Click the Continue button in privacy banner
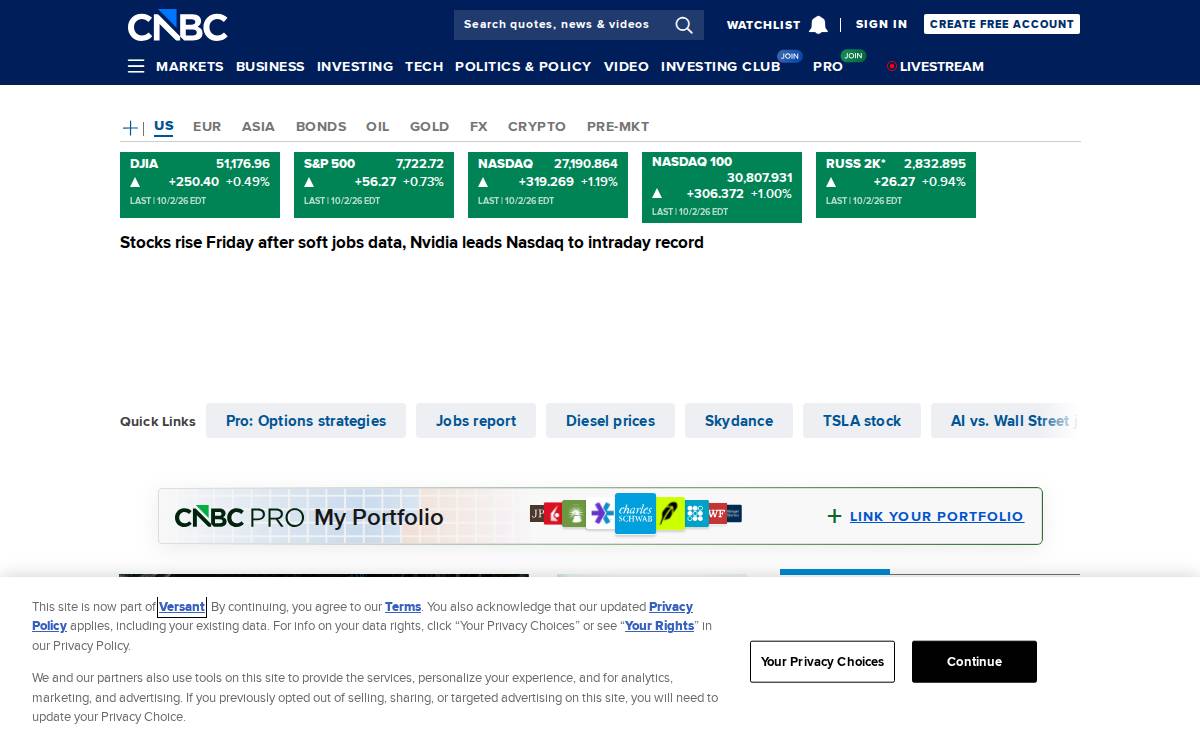This screenshot has height=750, width=1200. (974, 662)
